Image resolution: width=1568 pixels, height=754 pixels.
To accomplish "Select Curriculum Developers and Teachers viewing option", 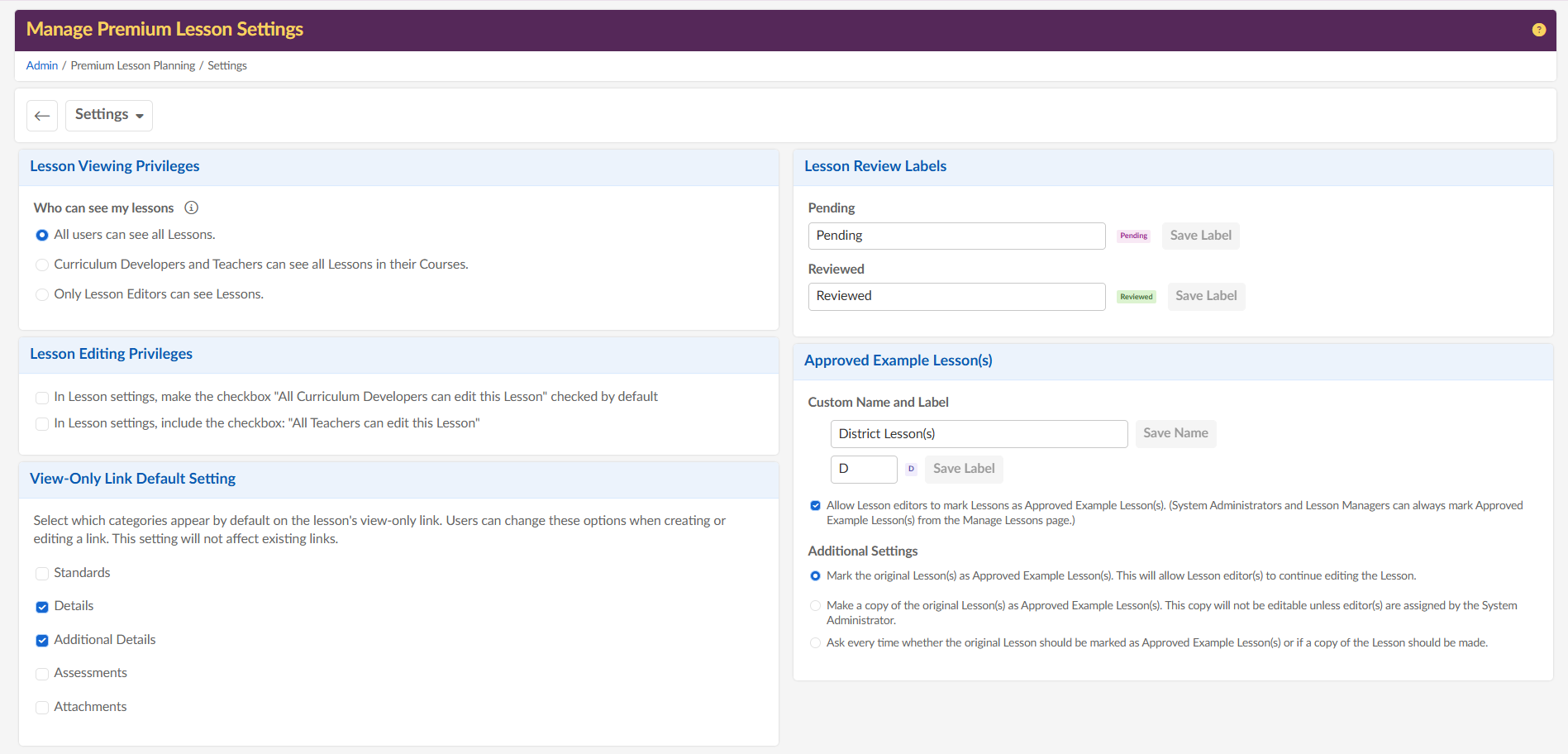I will [x=42, y=265].
